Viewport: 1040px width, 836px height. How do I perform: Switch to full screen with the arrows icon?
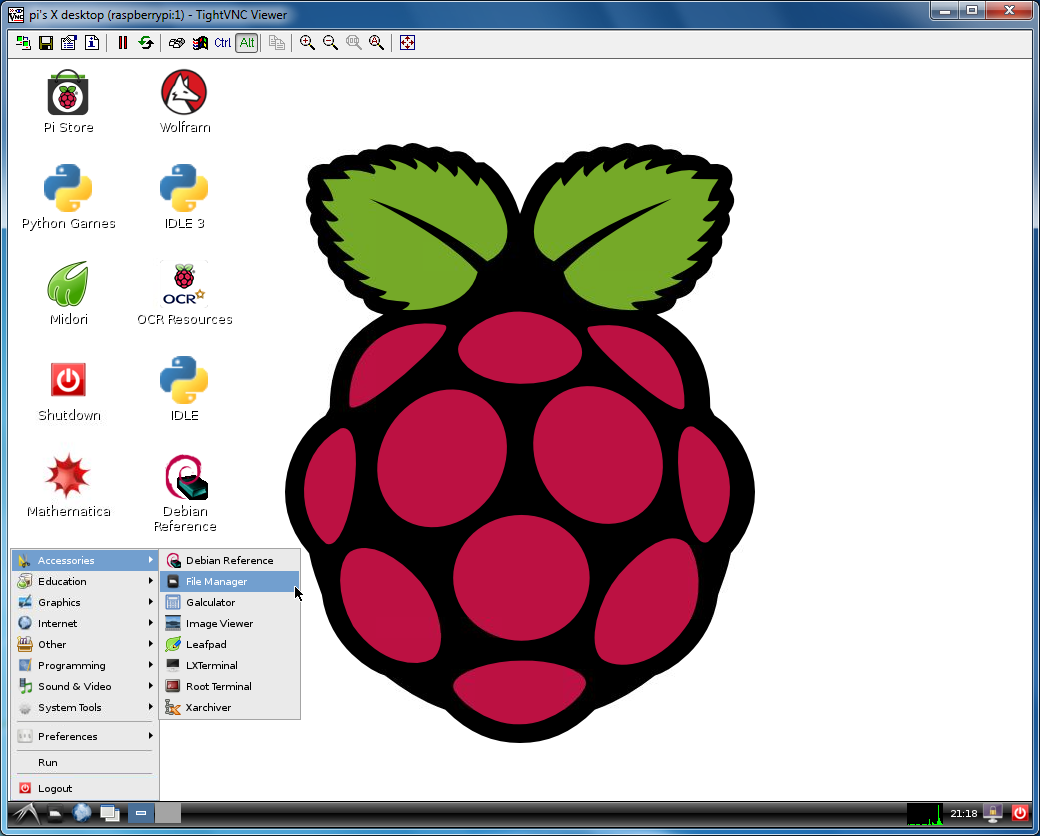pos(407,43)
